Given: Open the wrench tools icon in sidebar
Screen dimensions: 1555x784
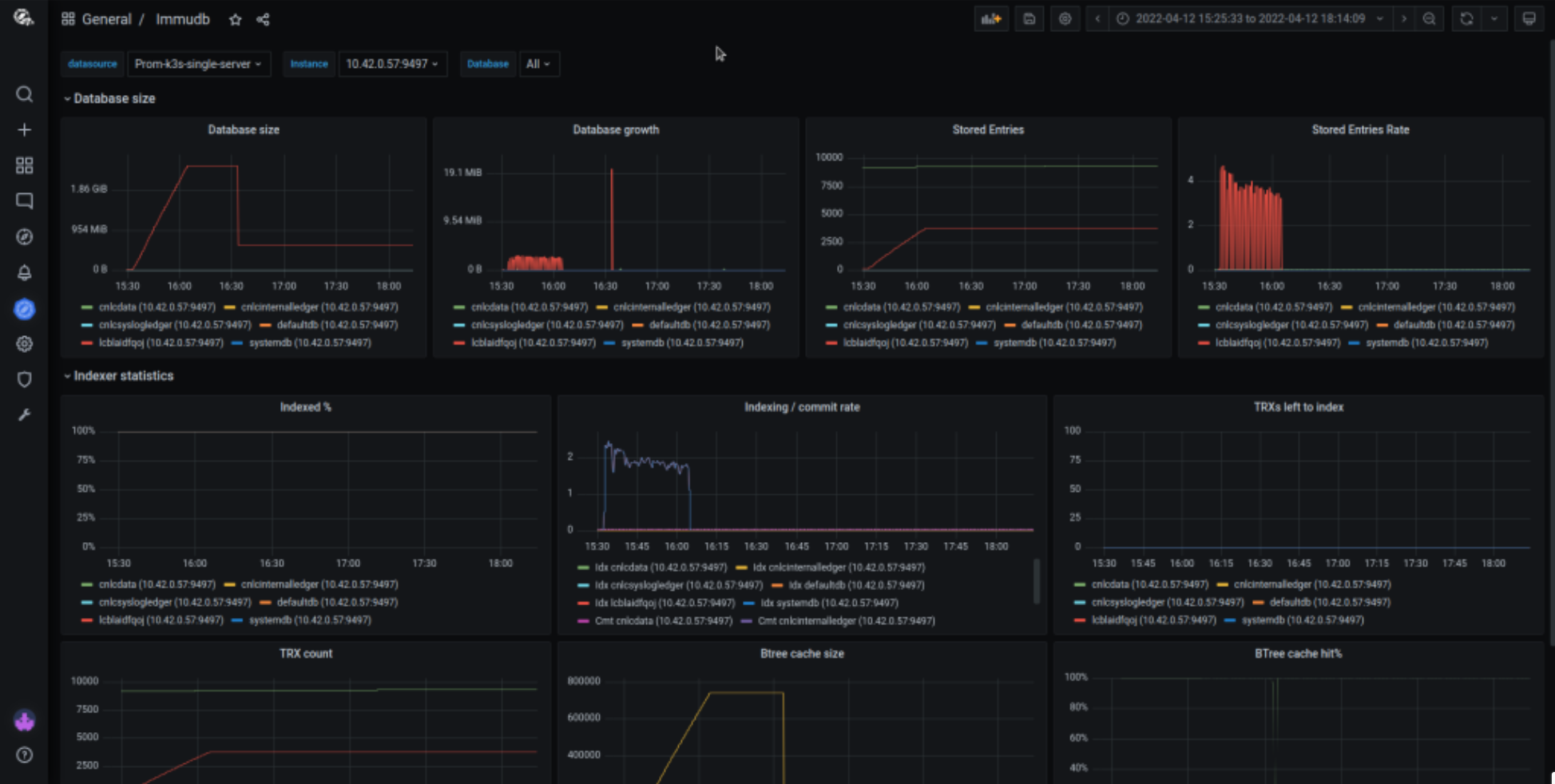Looking at the screenshot, I should click(x=24, y=415).
